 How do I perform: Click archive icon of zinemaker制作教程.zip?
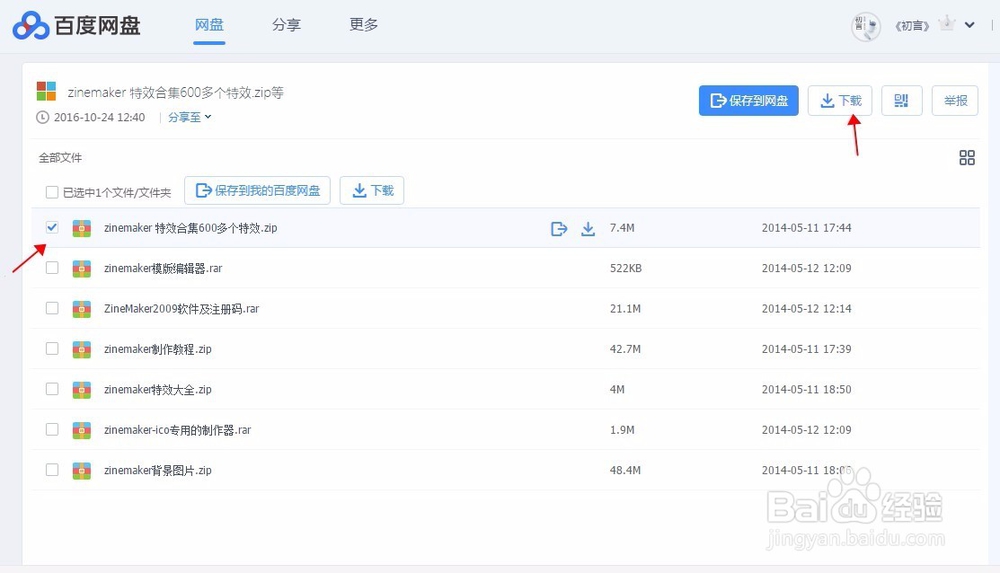point(82,349)
